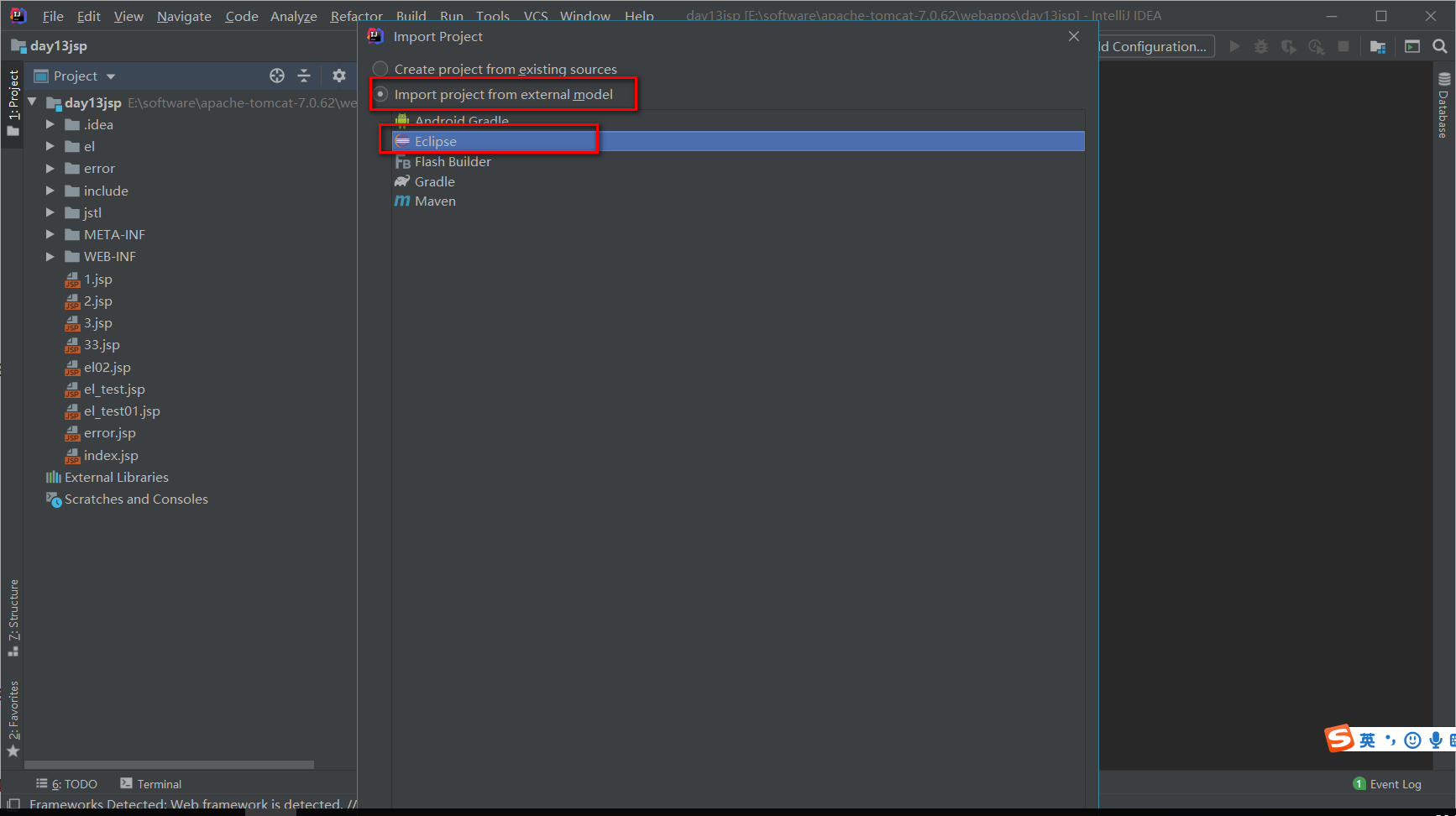
Task: Toggle tool window bars icon in status bar
Action: pos(13,803)
